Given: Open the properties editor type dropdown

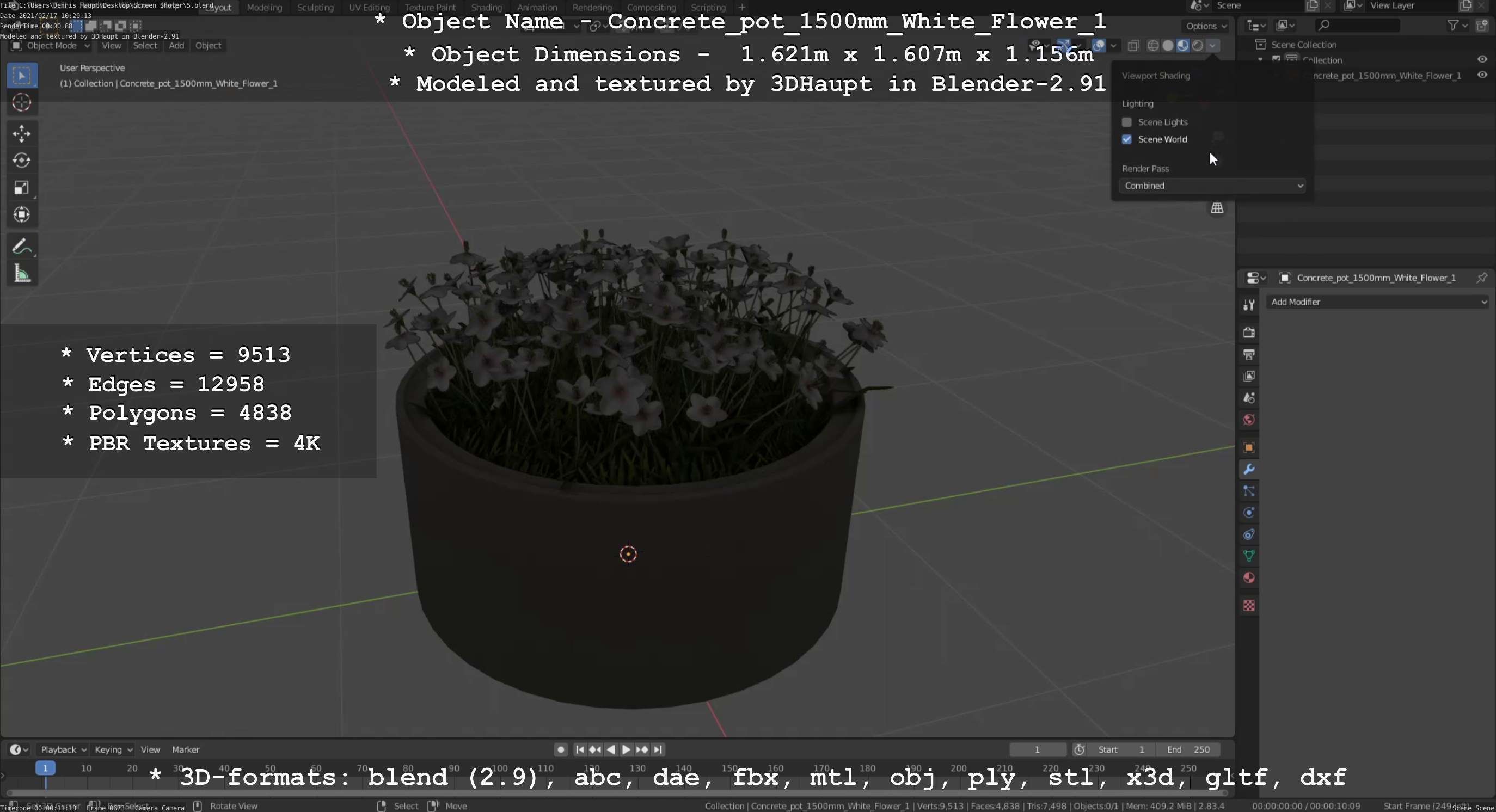Looking at the screenshot, I should (x=1255, y=278).
